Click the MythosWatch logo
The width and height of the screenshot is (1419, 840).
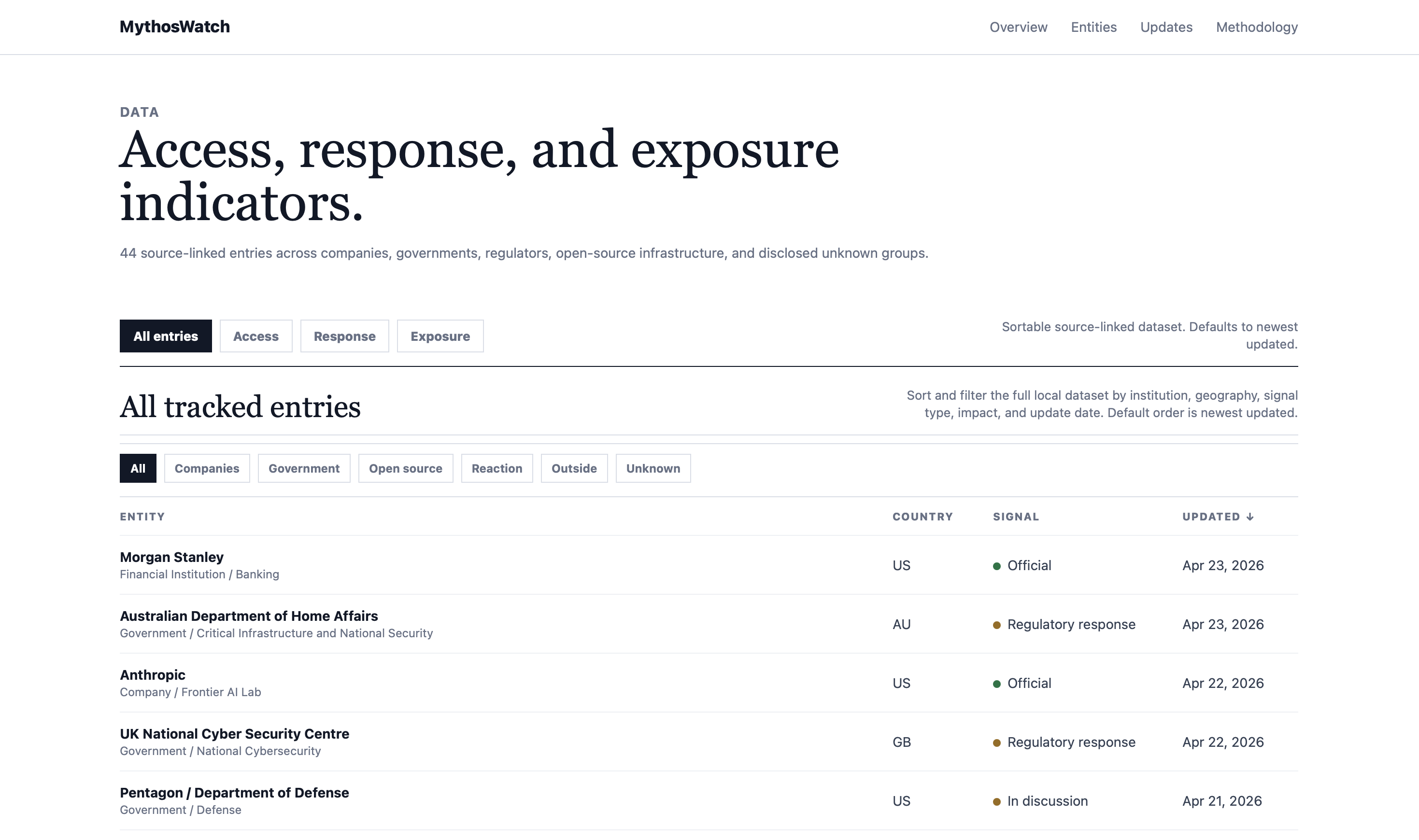pos(174,27)
